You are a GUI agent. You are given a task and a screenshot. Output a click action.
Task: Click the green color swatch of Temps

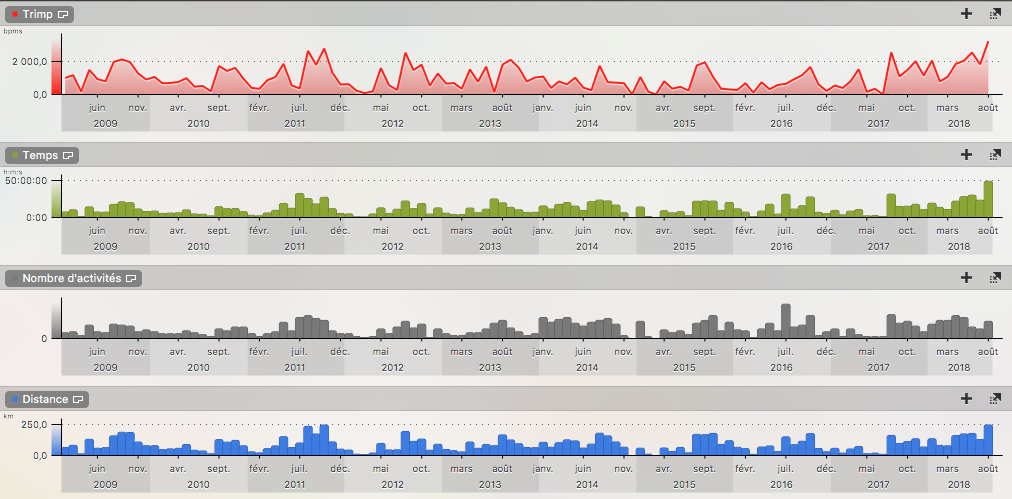pos(15,156)
